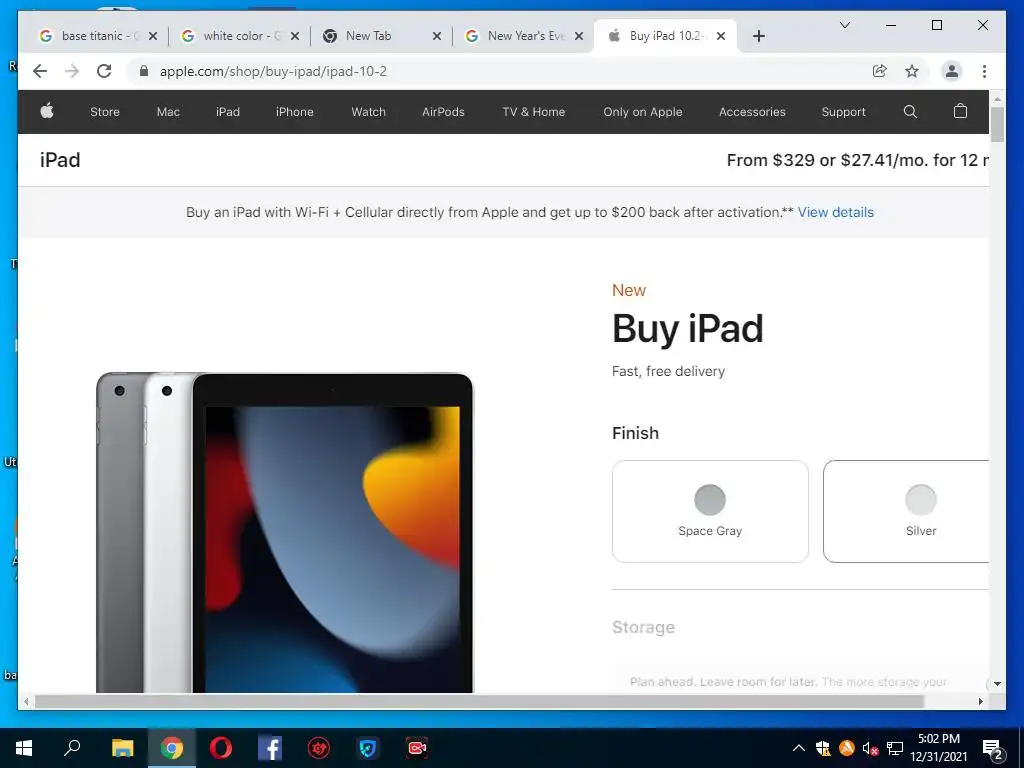Open Windows taskbar search

click(x=72, y=748)
